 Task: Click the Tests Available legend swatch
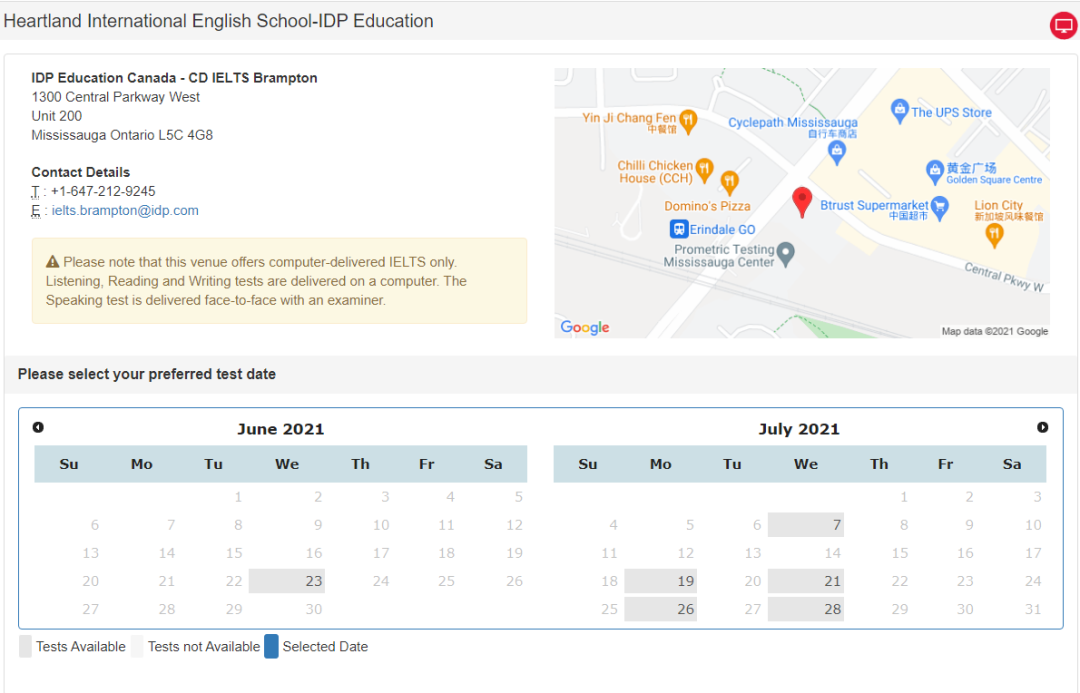coord(25,646)
